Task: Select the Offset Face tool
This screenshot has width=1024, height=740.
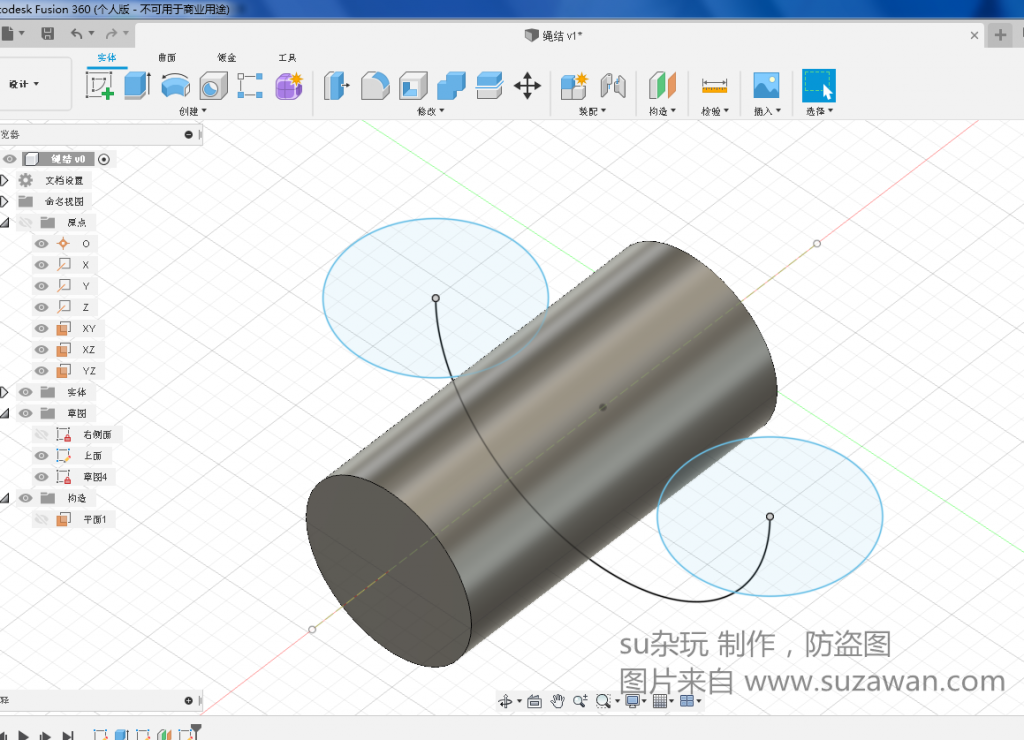Action: pyautogui.click(x=489, y=86)
